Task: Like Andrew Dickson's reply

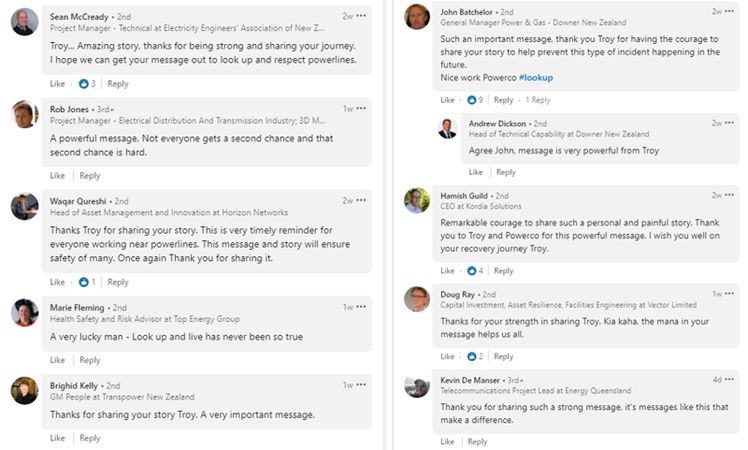Action: [x=477, y=172]
